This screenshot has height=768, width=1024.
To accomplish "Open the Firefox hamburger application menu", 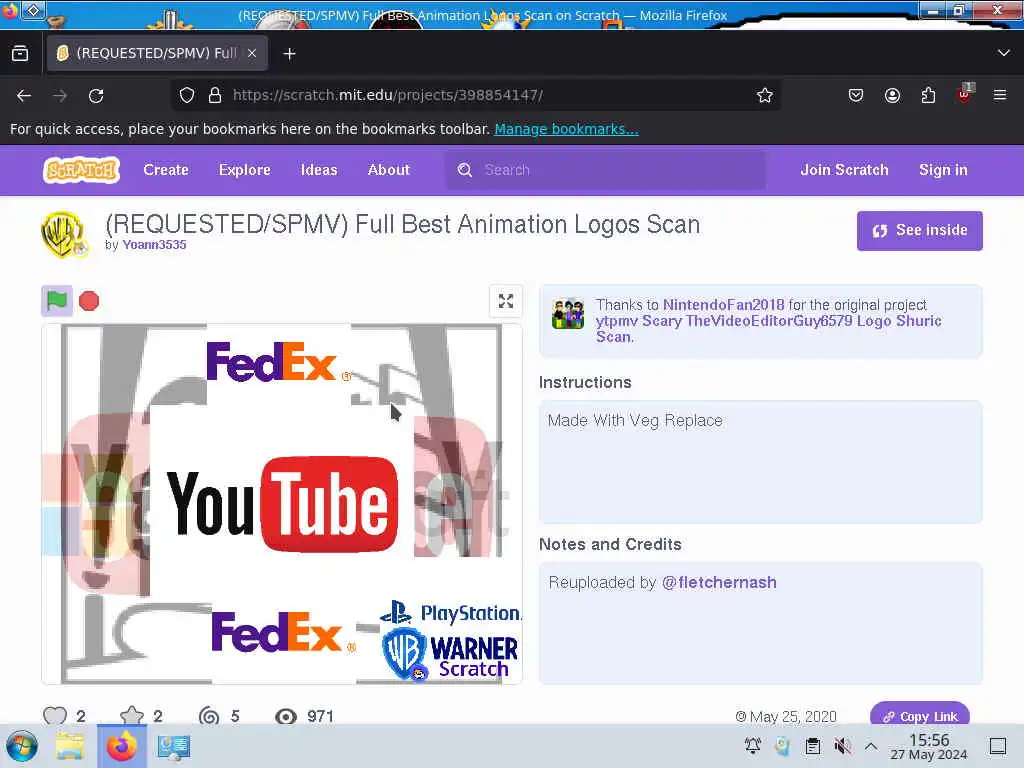I will click(x=1000, y=95).
